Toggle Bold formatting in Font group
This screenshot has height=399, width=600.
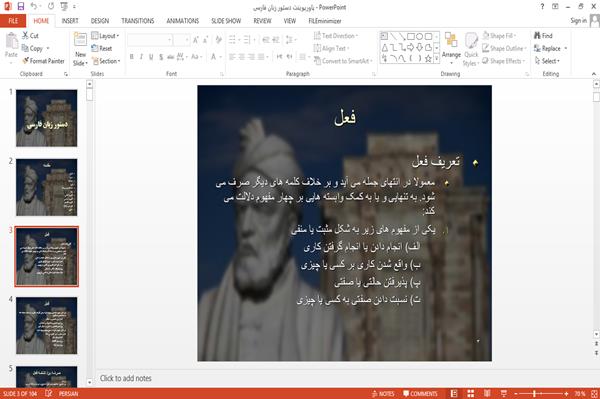[132, 57]
